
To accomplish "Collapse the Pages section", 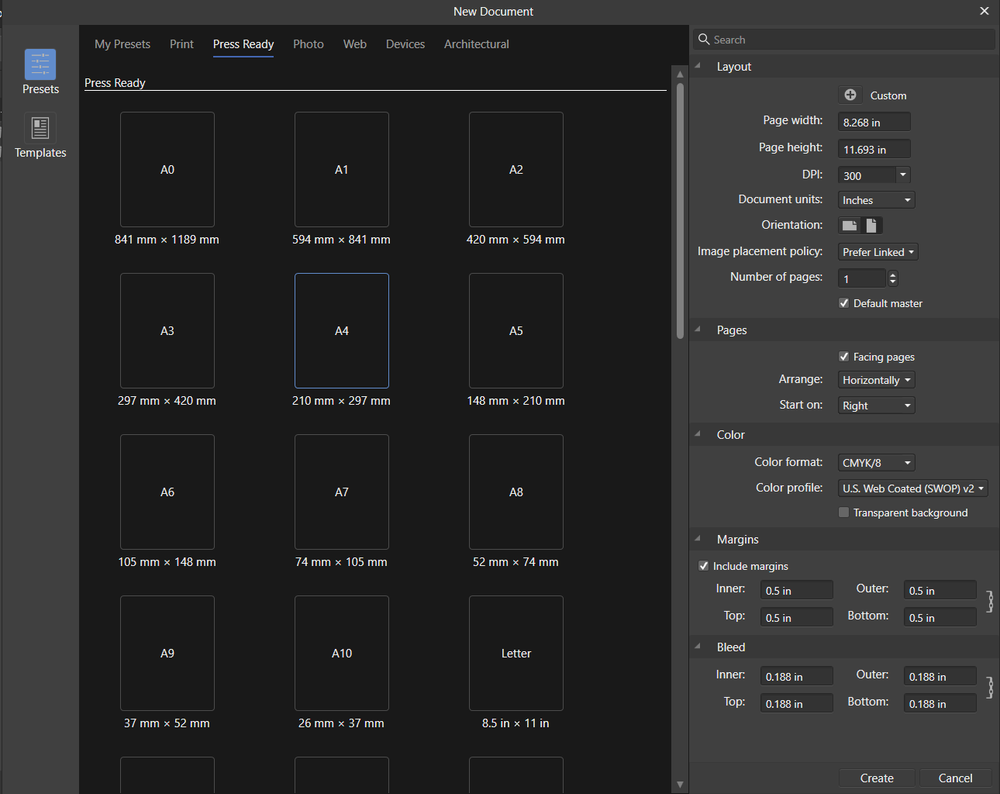I will (x=698, y=330).
